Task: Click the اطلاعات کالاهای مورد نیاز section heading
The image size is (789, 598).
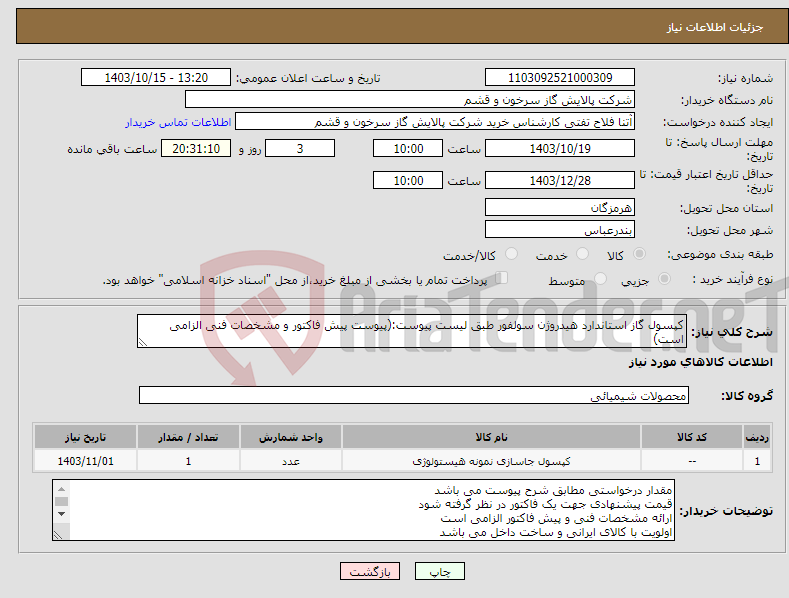Action: click(x=700, y=362)
